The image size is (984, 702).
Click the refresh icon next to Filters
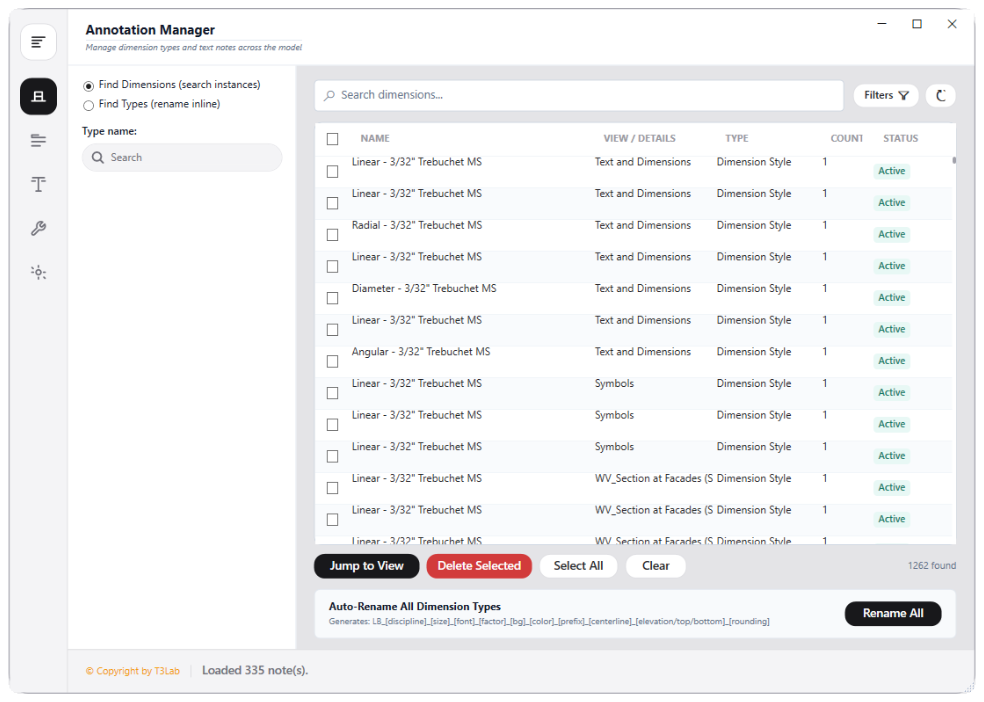click(940, 95)
